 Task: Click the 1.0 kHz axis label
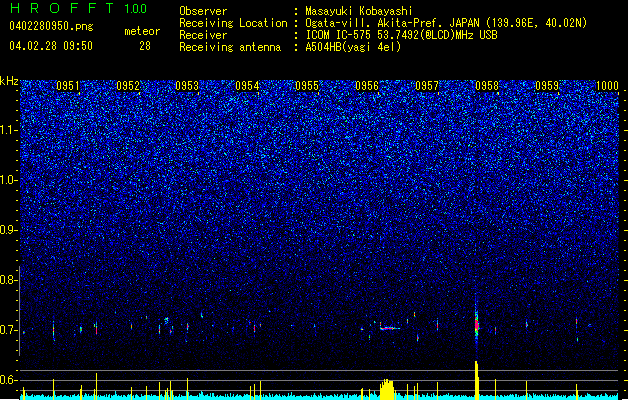[x=8, y=180]
